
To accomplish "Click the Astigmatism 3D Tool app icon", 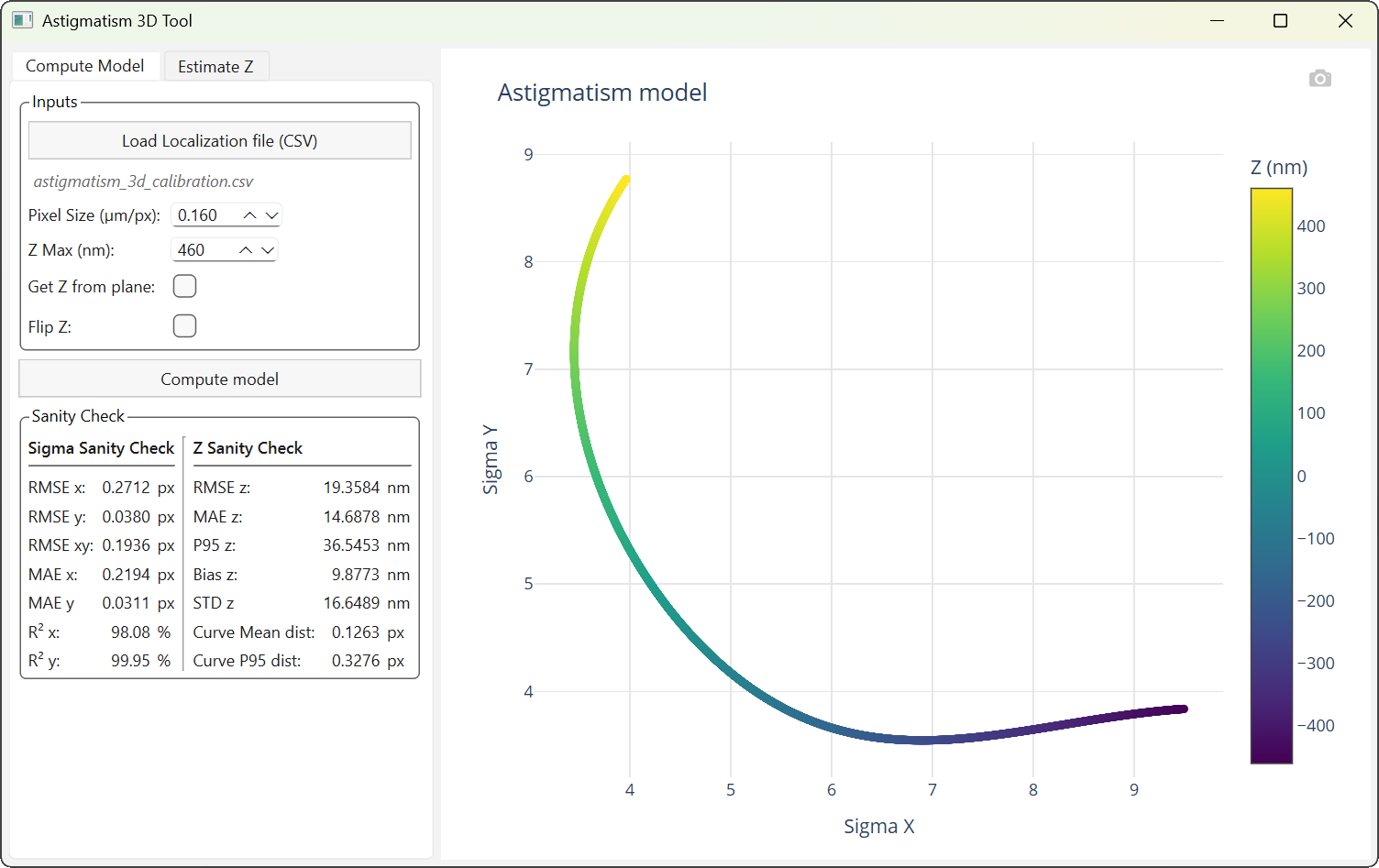I will pyautogui.click(x=20, y=19).
